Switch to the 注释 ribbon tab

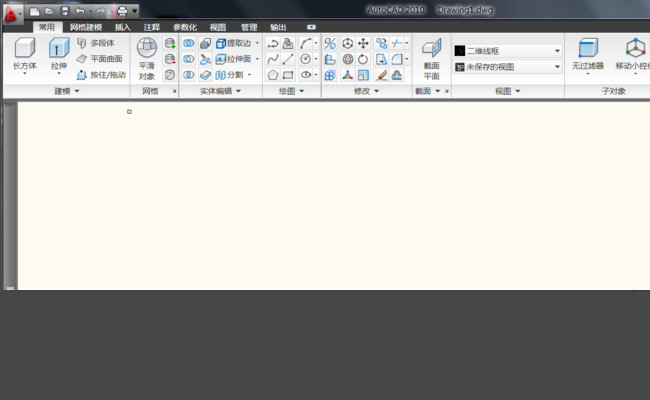152,27
